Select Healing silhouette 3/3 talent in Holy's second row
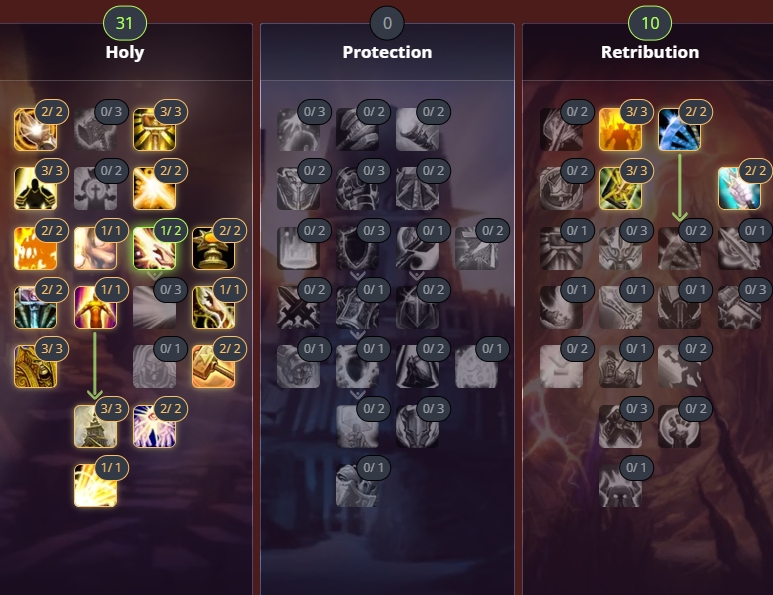Screen dimensions: 773x595 click(x=35, y=189)
